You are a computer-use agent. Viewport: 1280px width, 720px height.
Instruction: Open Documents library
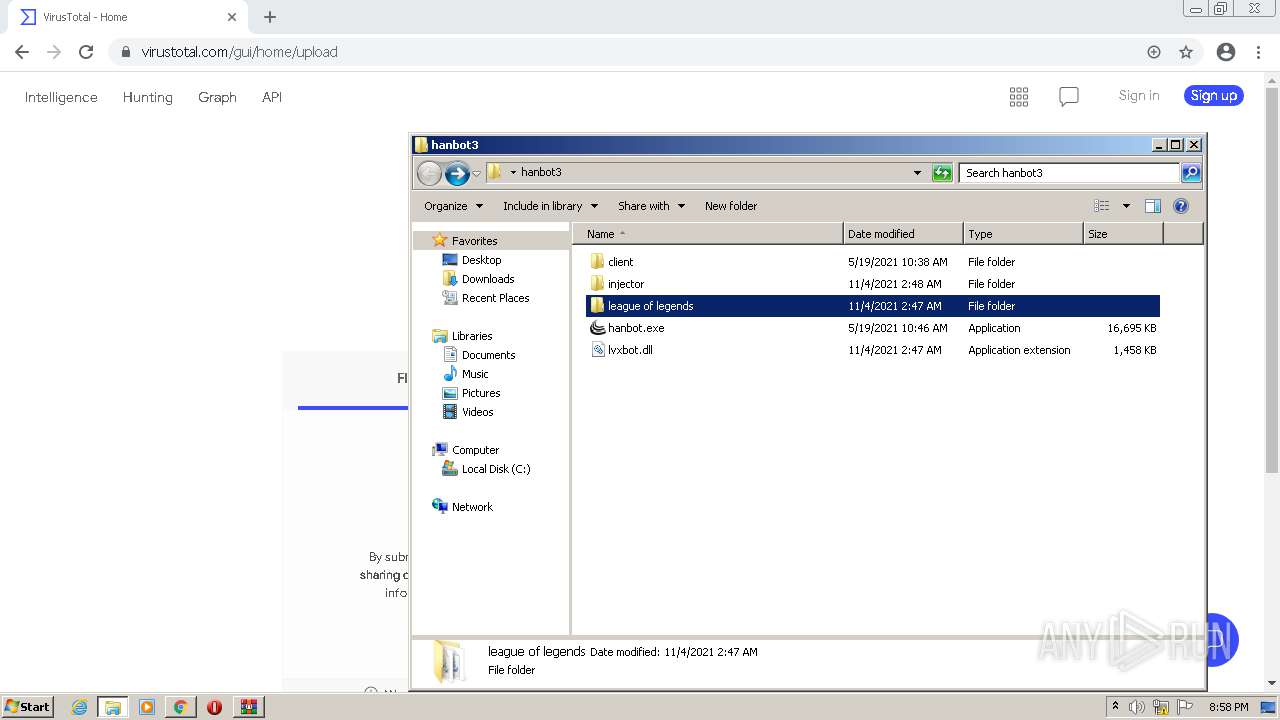488,355
